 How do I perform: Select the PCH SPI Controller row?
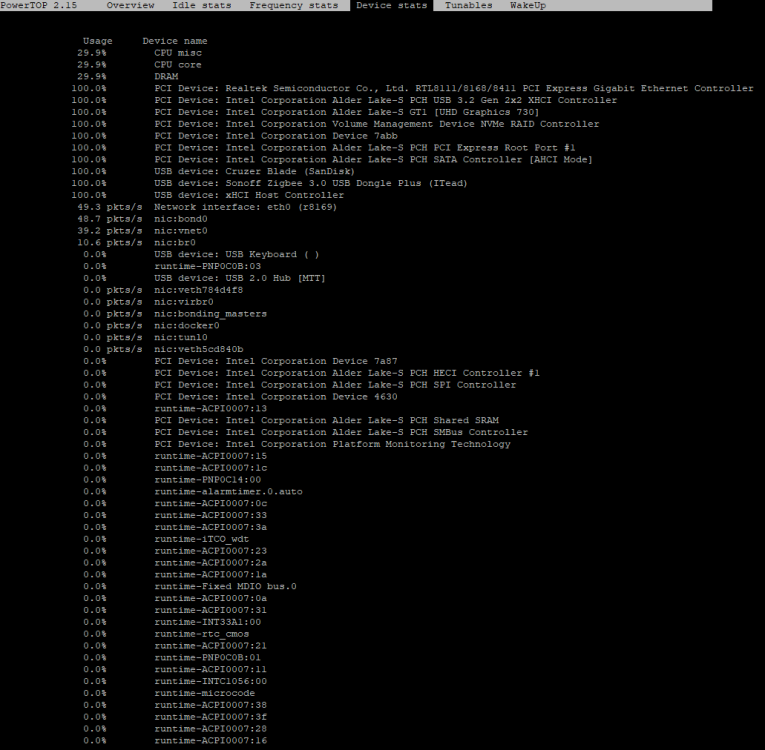300,385
